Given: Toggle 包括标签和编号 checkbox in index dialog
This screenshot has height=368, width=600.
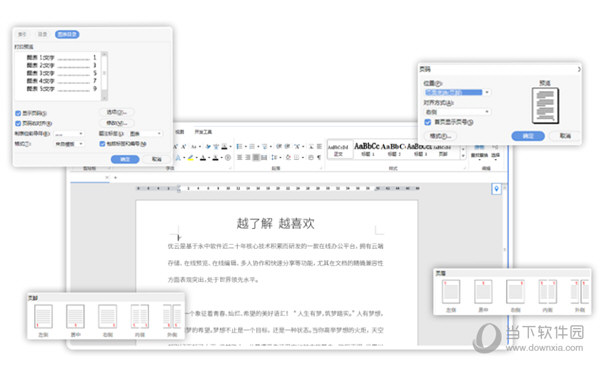Looking at the screenshot, I should (x=102, y=144).
